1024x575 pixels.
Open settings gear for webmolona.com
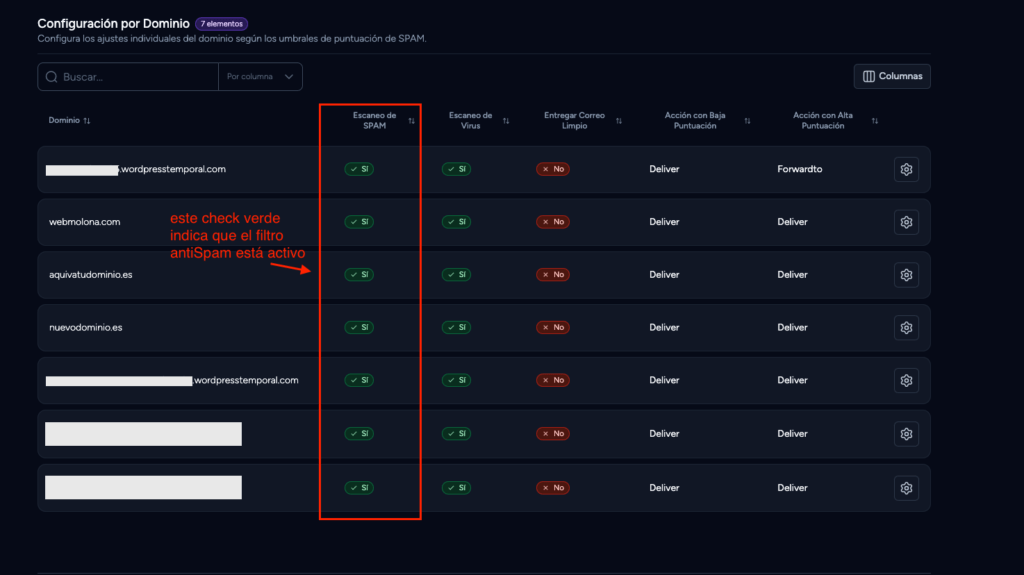tap(906, 222)
